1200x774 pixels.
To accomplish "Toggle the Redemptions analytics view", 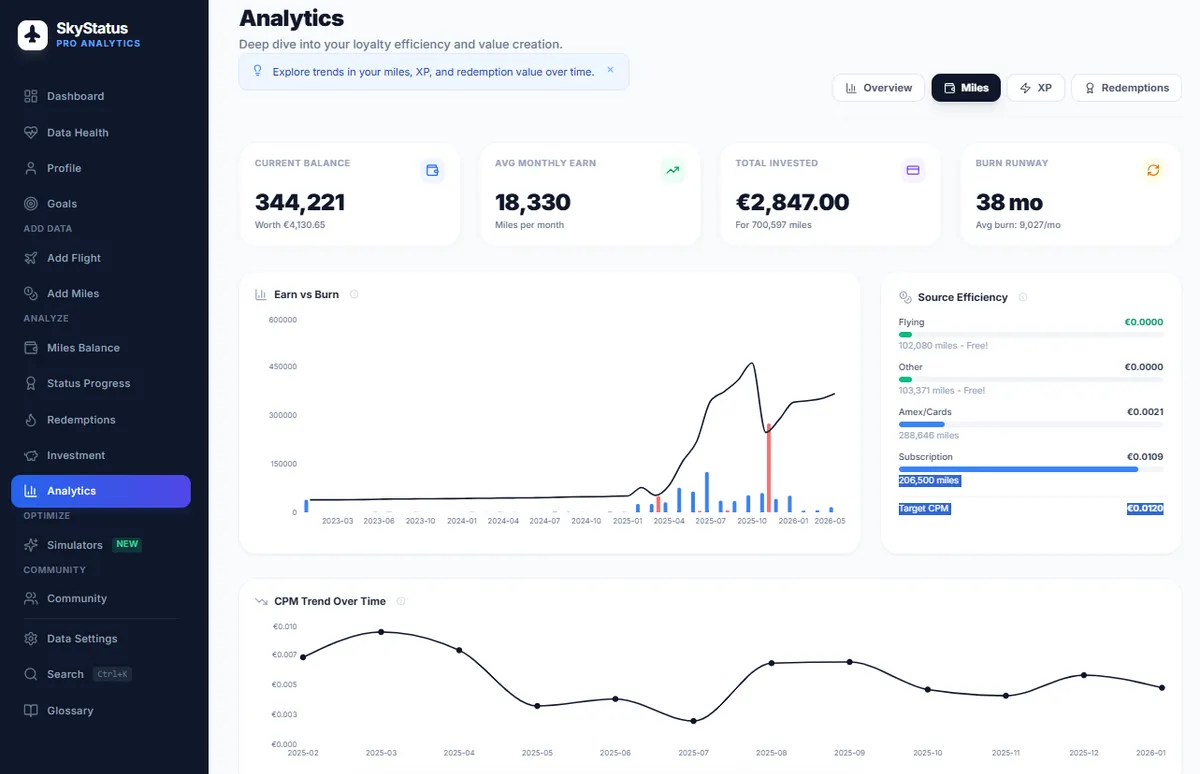I will [x=1126, y=88].
